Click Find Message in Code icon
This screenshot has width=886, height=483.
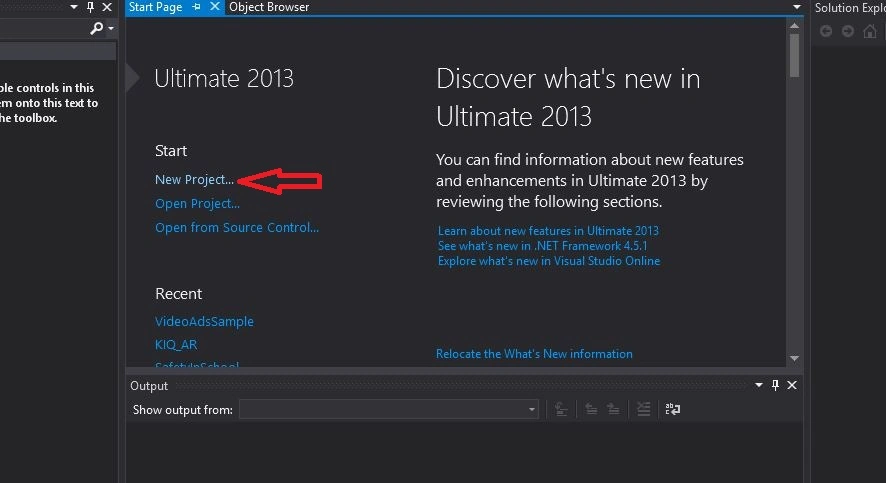coord(561,409)
